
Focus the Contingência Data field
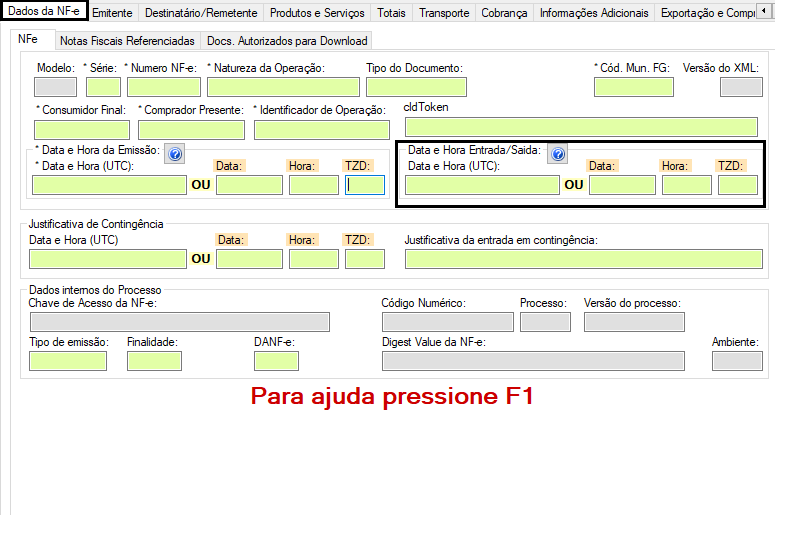249,259
